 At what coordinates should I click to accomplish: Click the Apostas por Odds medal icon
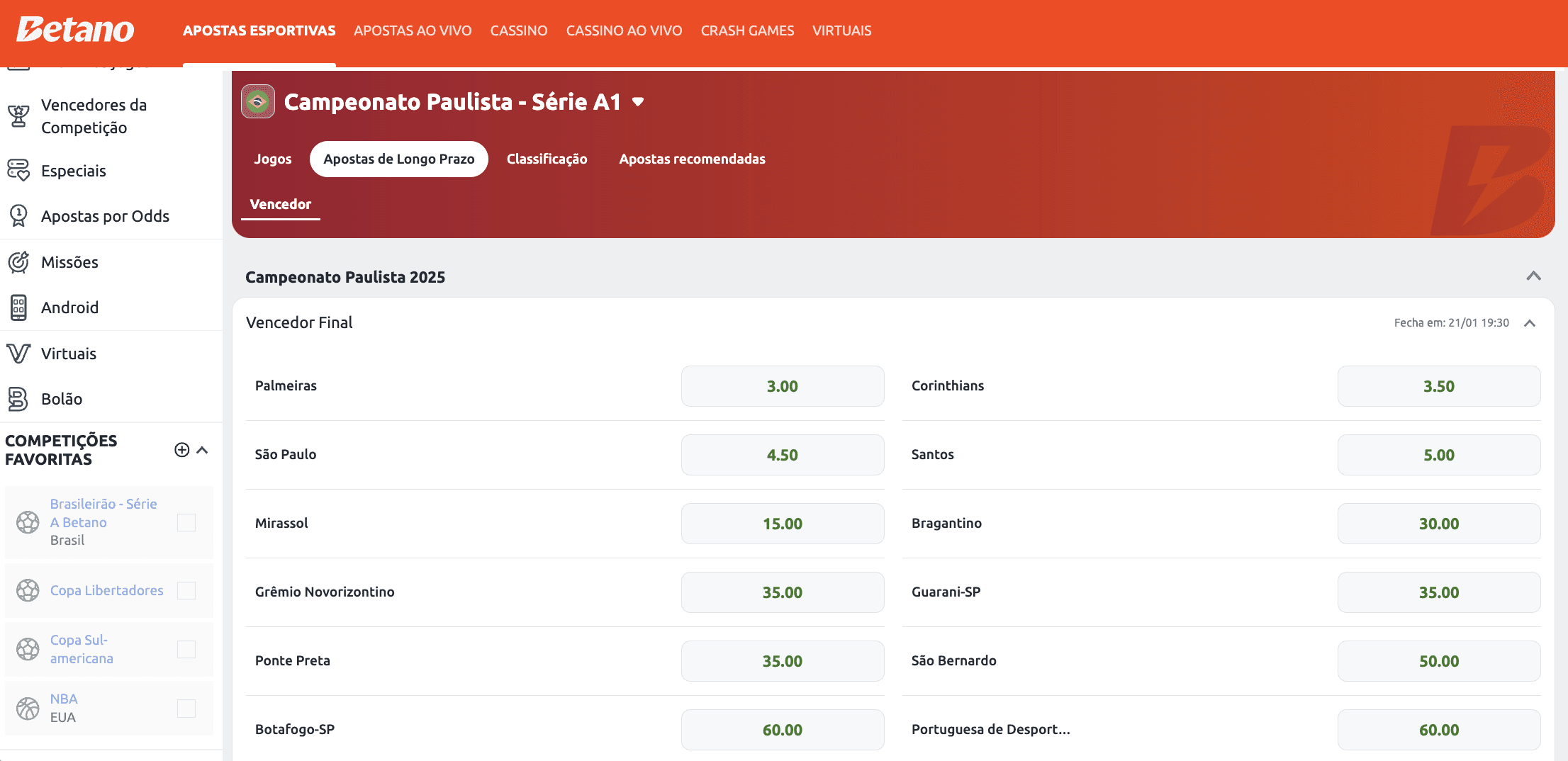18,216
